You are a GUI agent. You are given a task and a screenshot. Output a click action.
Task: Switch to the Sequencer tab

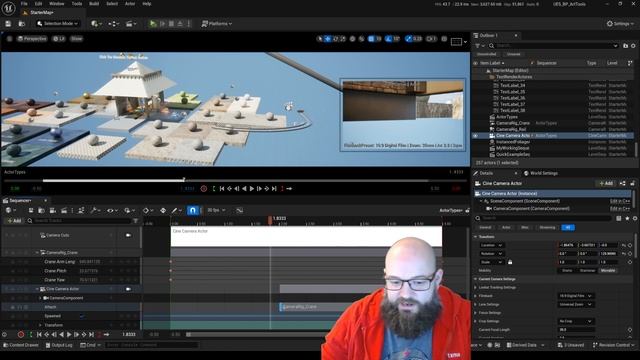pyautogui.click(x=20, y=200)
